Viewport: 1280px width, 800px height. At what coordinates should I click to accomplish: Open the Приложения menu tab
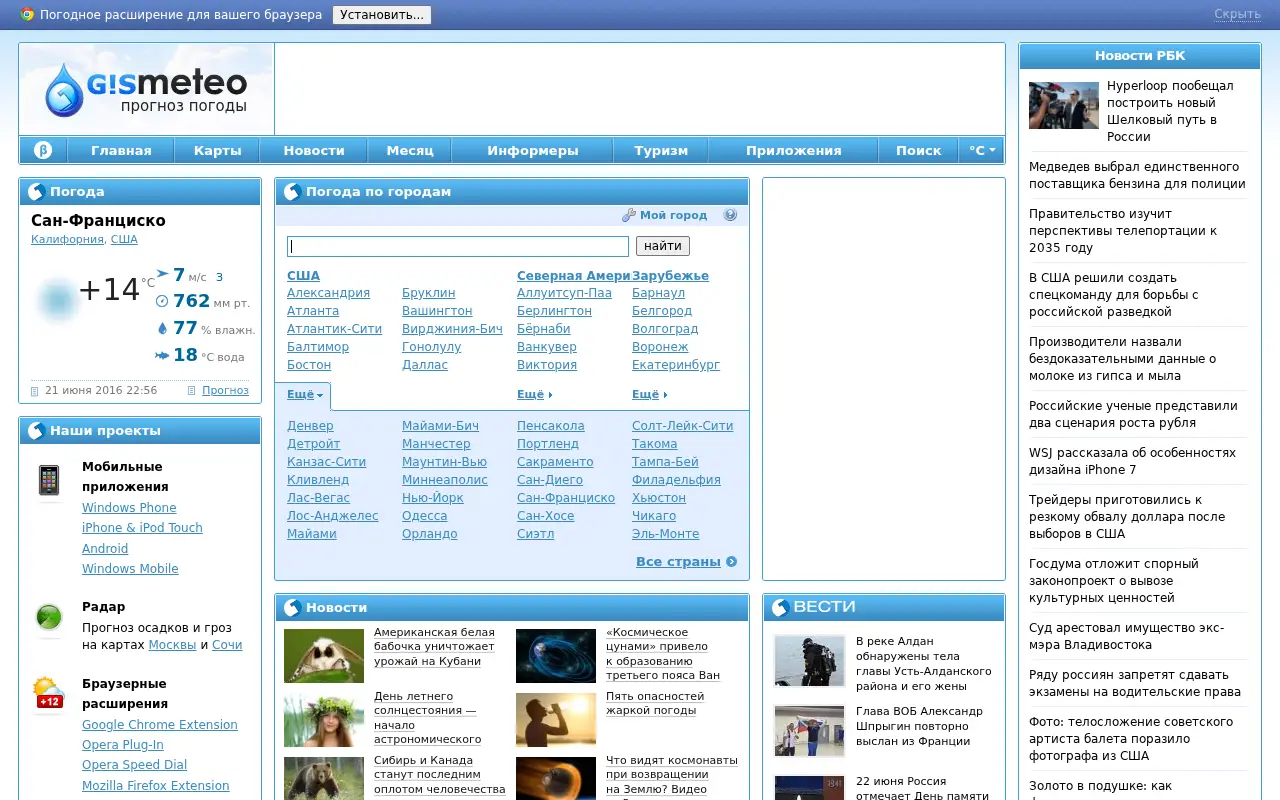click(x=794, y=151)
